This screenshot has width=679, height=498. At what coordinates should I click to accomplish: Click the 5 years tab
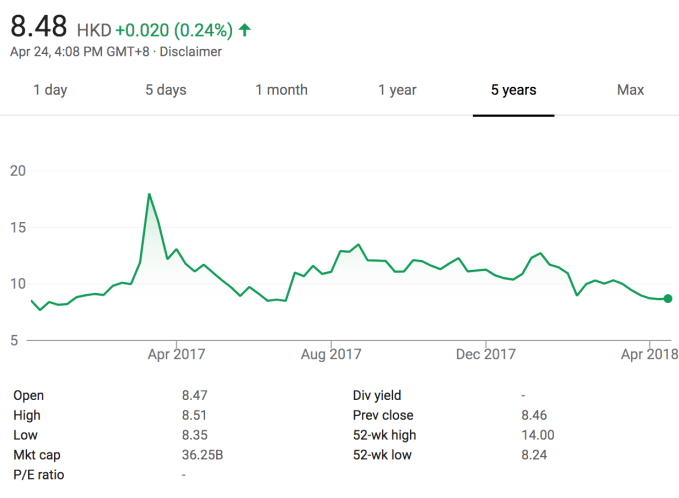513,90
